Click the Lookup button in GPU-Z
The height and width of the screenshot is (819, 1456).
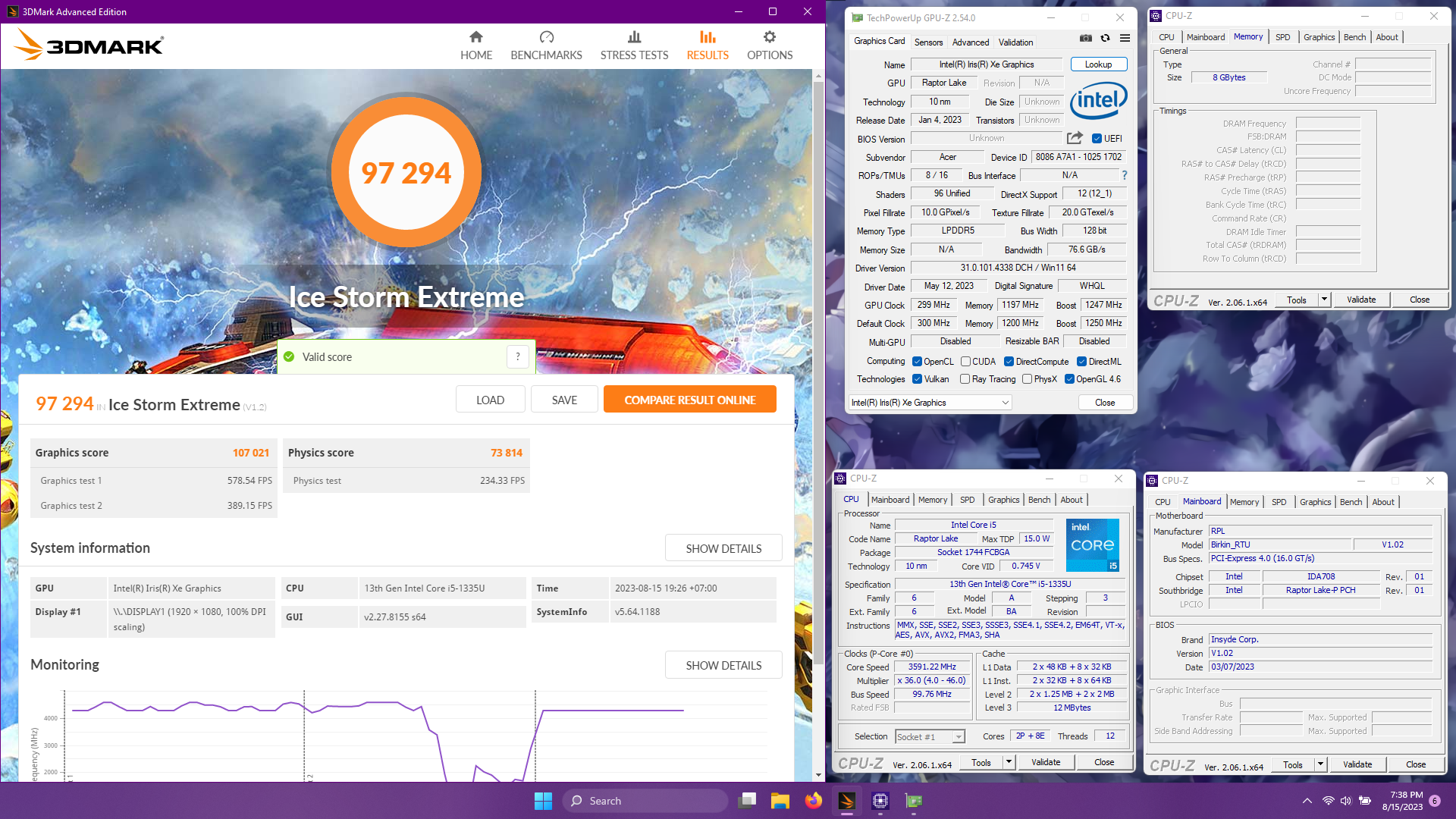click(1098, 64)
